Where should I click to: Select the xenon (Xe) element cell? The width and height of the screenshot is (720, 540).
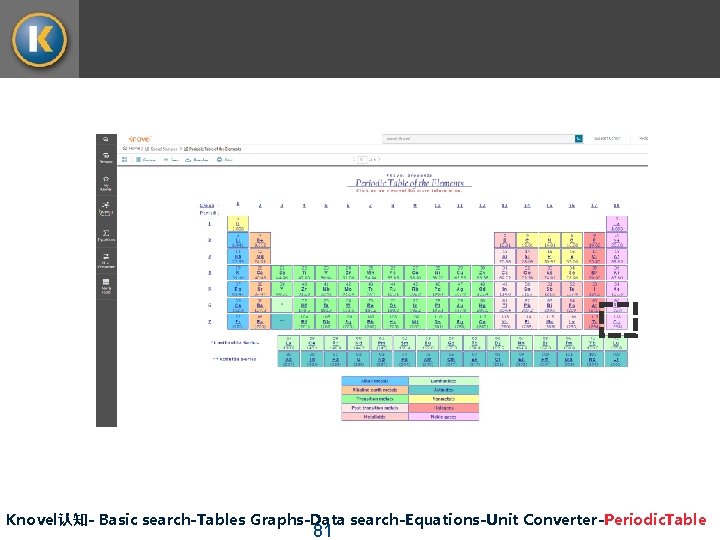(x=617, y=289)
